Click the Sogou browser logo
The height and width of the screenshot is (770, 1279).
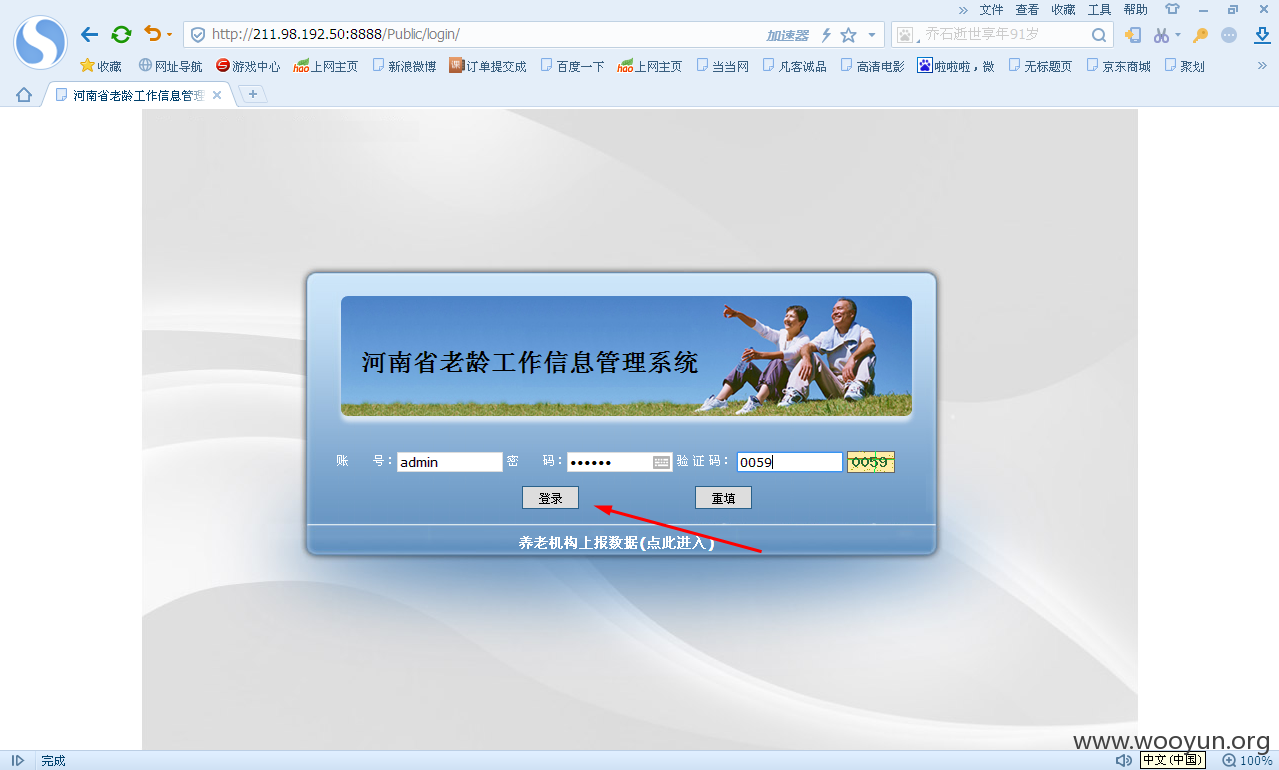click(x=40, y=43)
